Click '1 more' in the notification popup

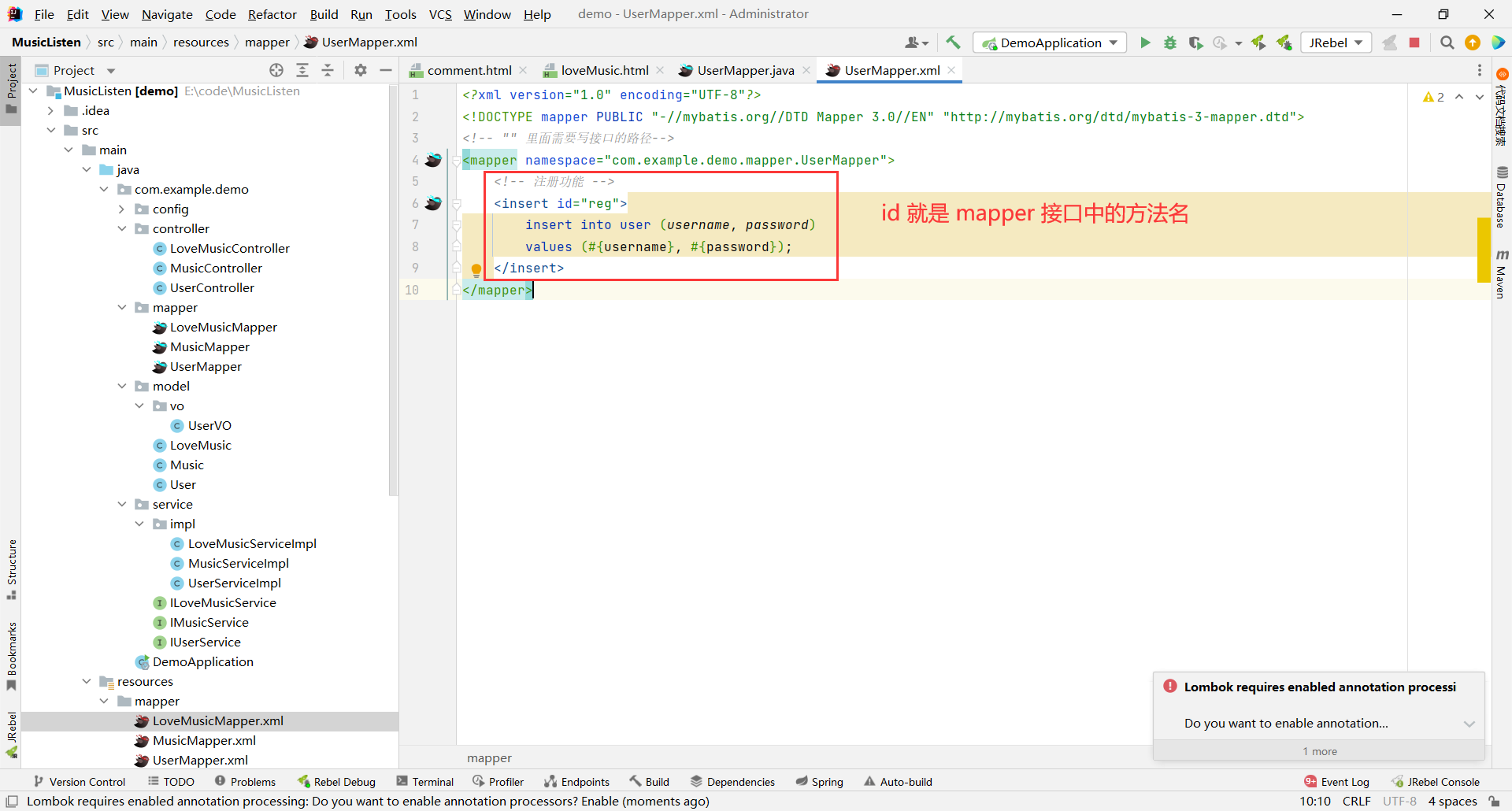pyautogui.click(x=1319, y=751)
